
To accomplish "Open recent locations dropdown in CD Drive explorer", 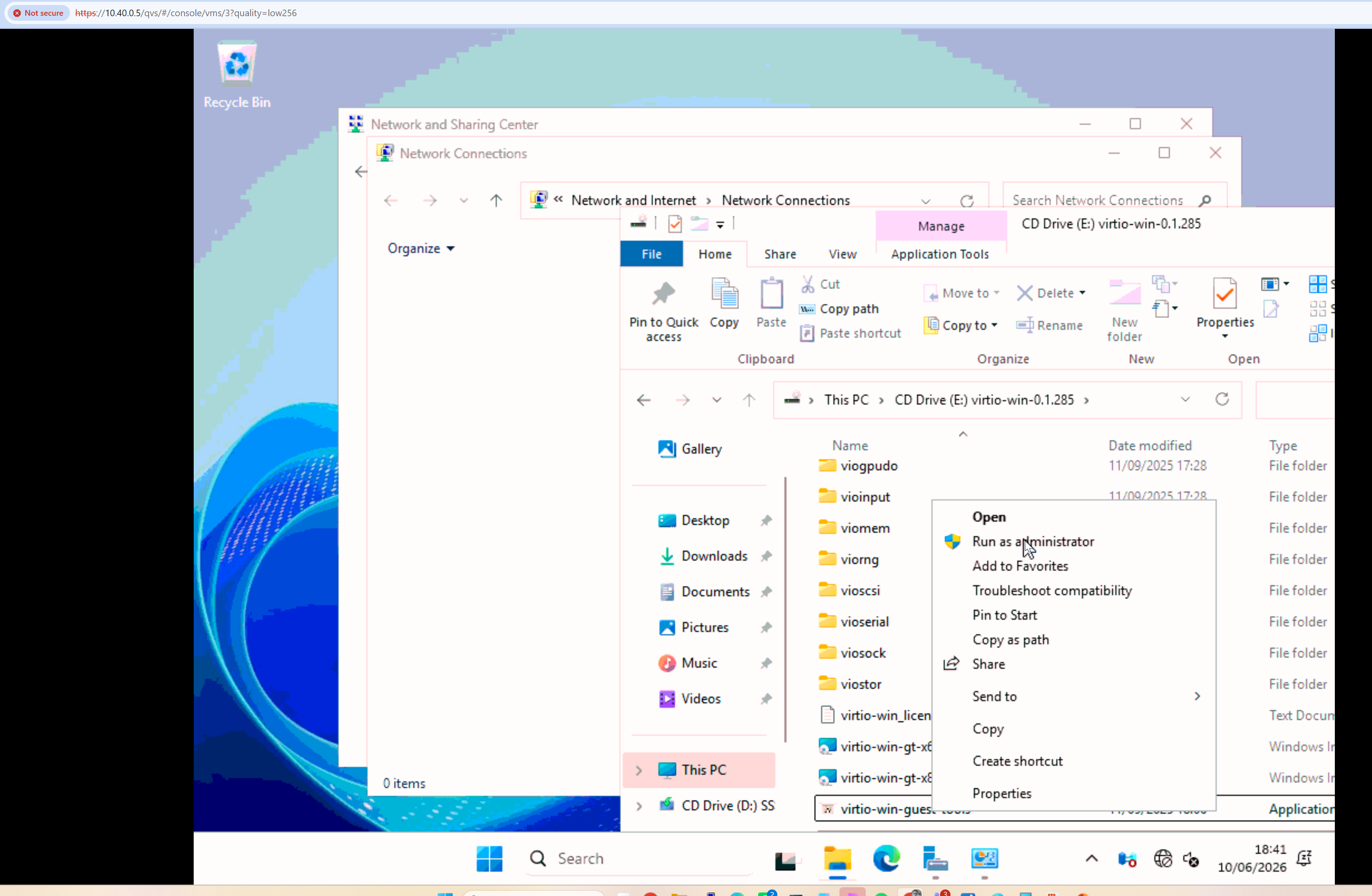I will (717, 400).
